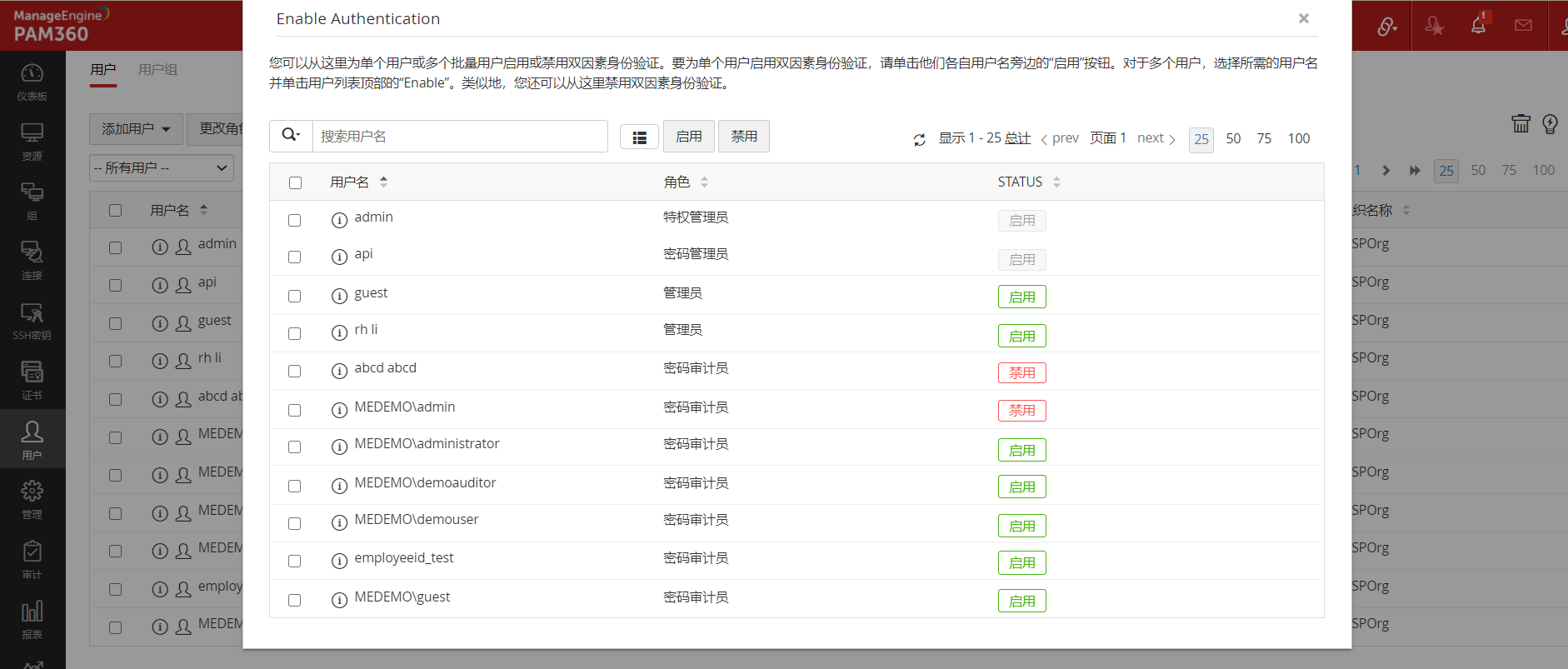This screenshot has width=1568, height=669.
Task: Click the trash icon on the background page
Action: tap(1521, 123)
